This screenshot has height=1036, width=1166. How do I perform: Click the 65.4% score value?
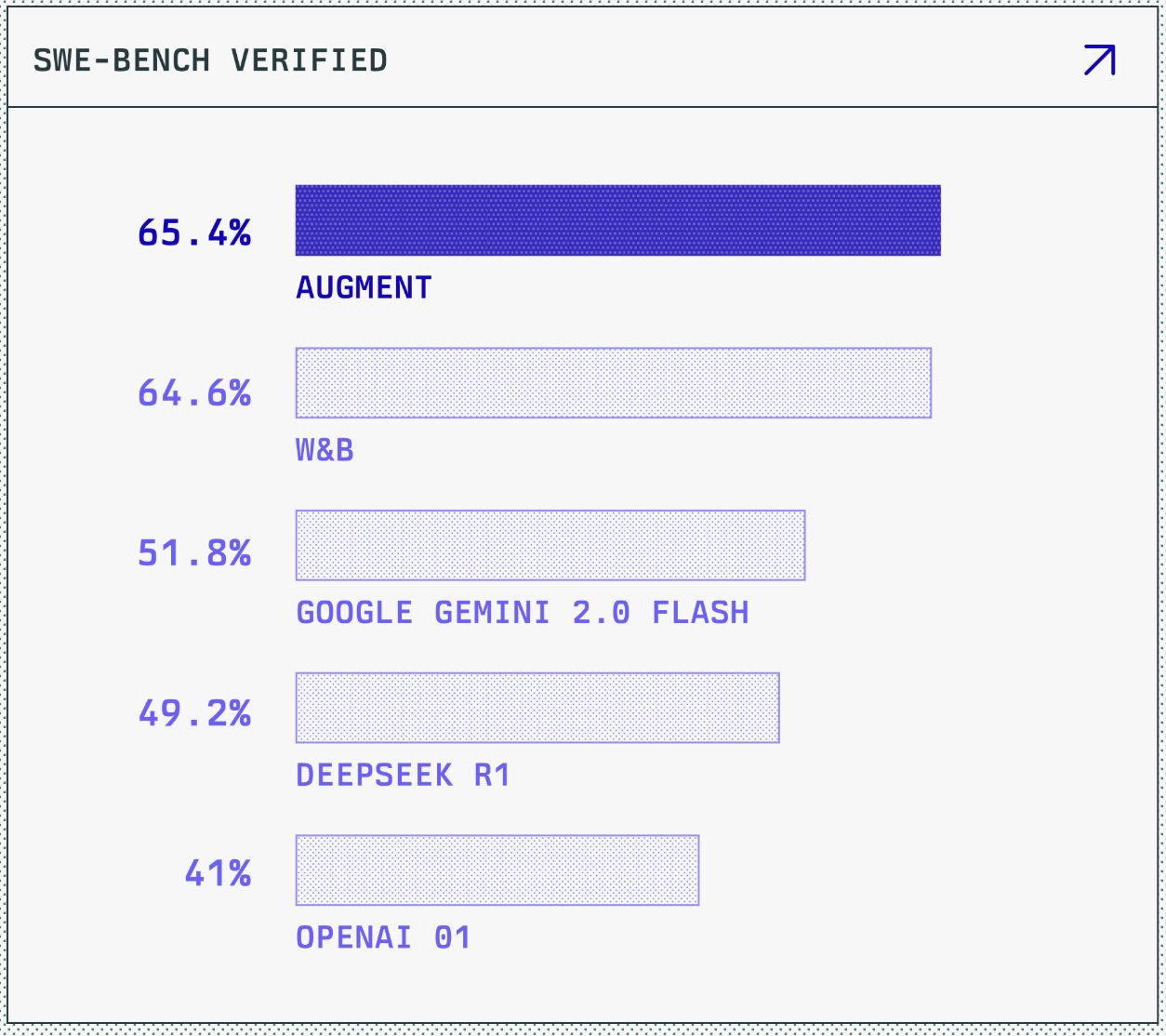(x=194, y=232)
